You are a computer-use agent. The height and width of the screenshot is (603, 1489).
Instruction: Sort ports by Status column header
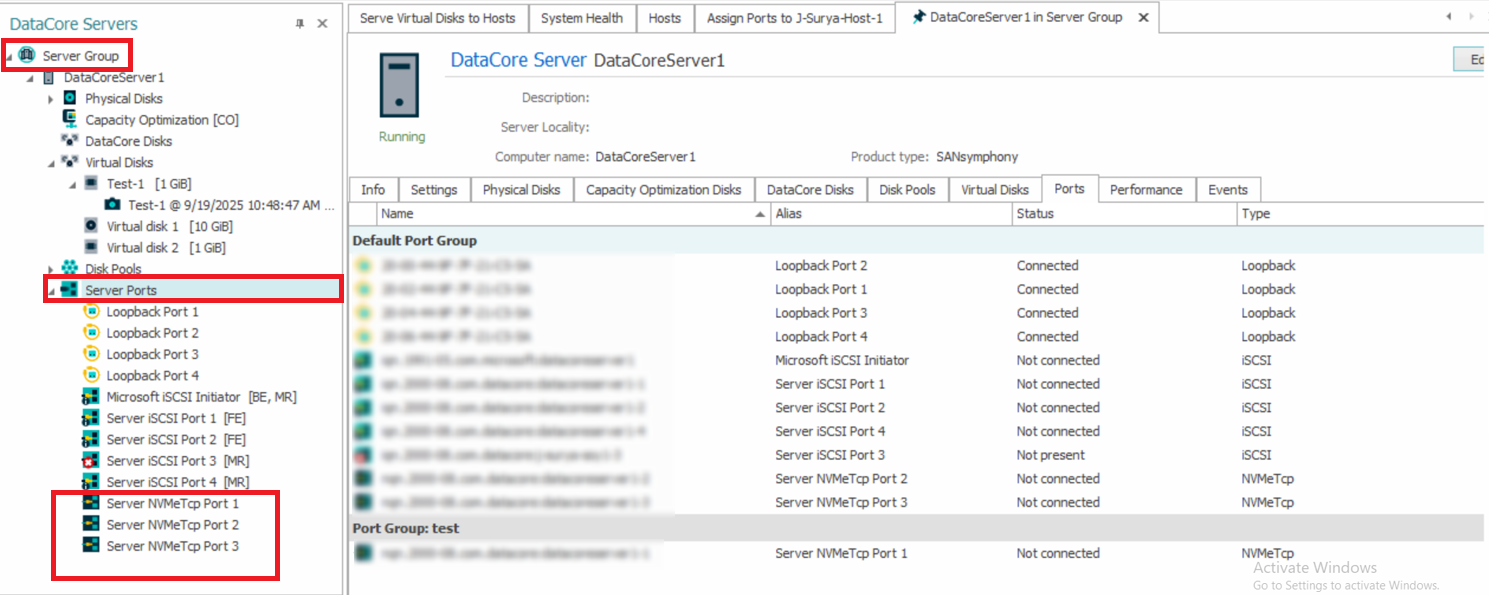1035,214
